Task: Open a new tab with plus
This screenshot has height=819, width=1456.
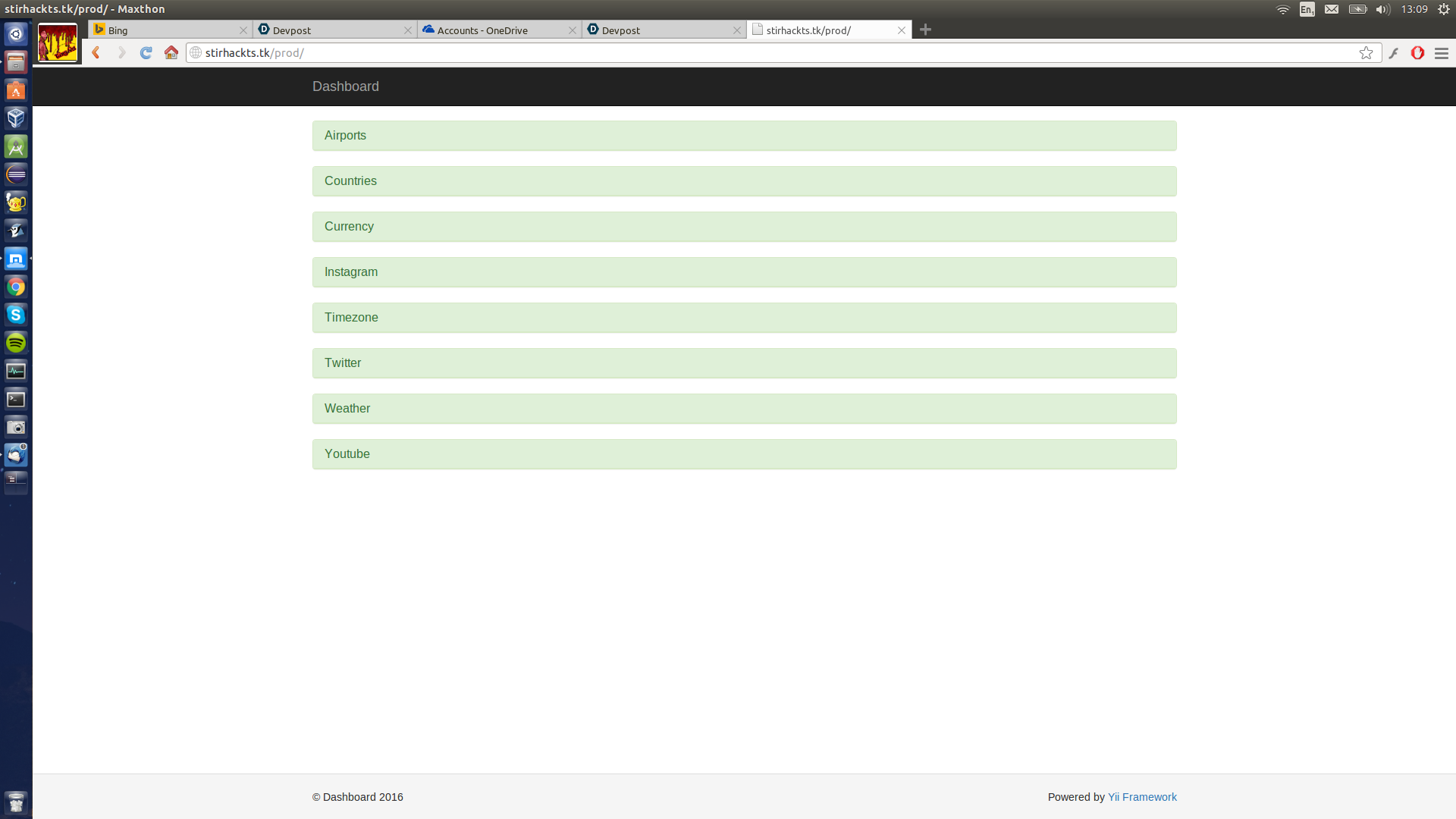Action: 925,30
